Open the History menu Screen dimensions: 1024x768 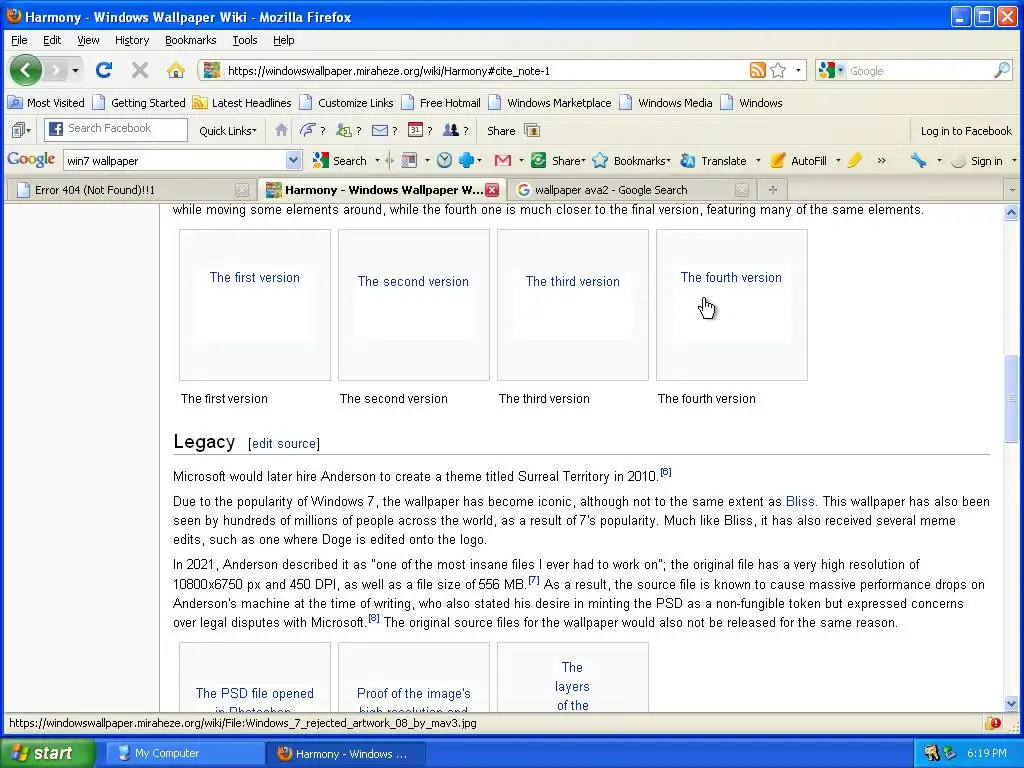[132, 40]
